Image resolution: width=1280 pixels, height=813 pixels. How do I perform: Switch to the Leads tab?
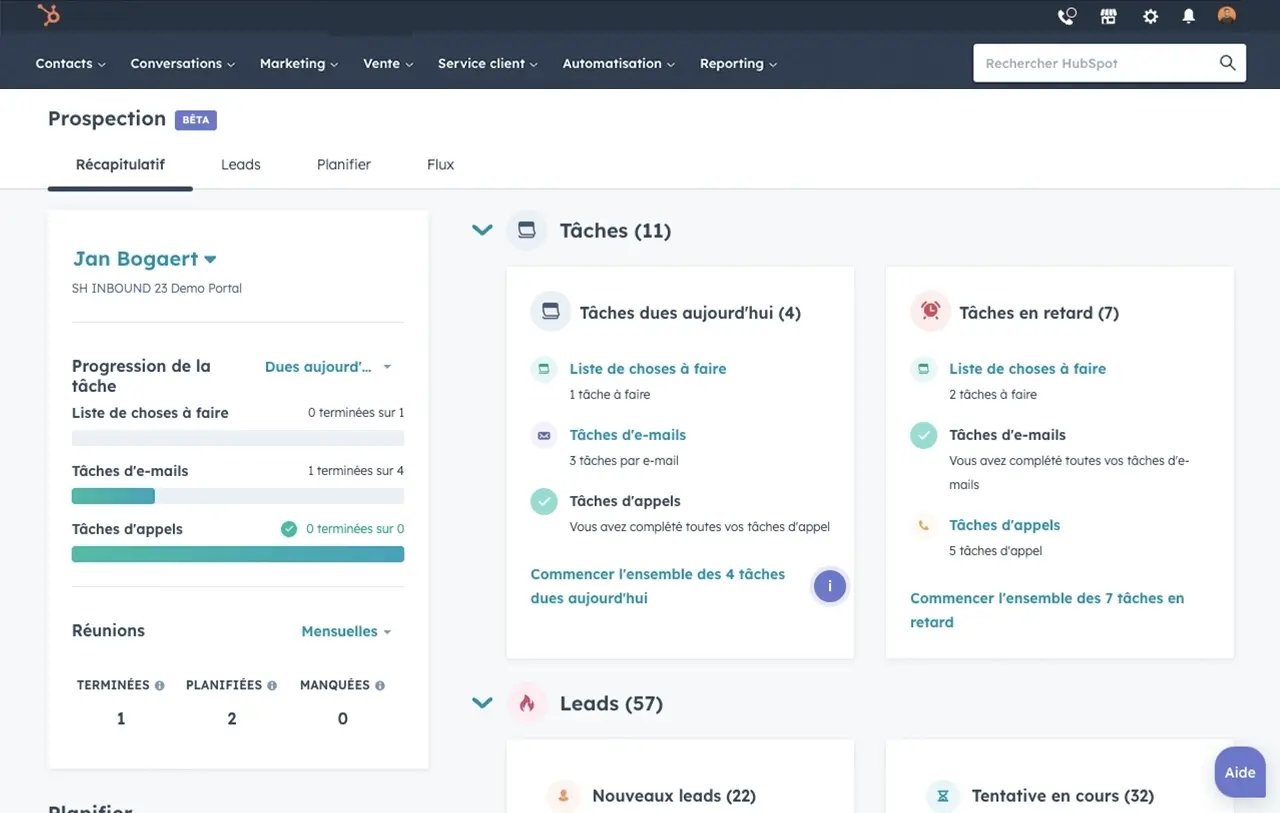(x=241, y=164)
